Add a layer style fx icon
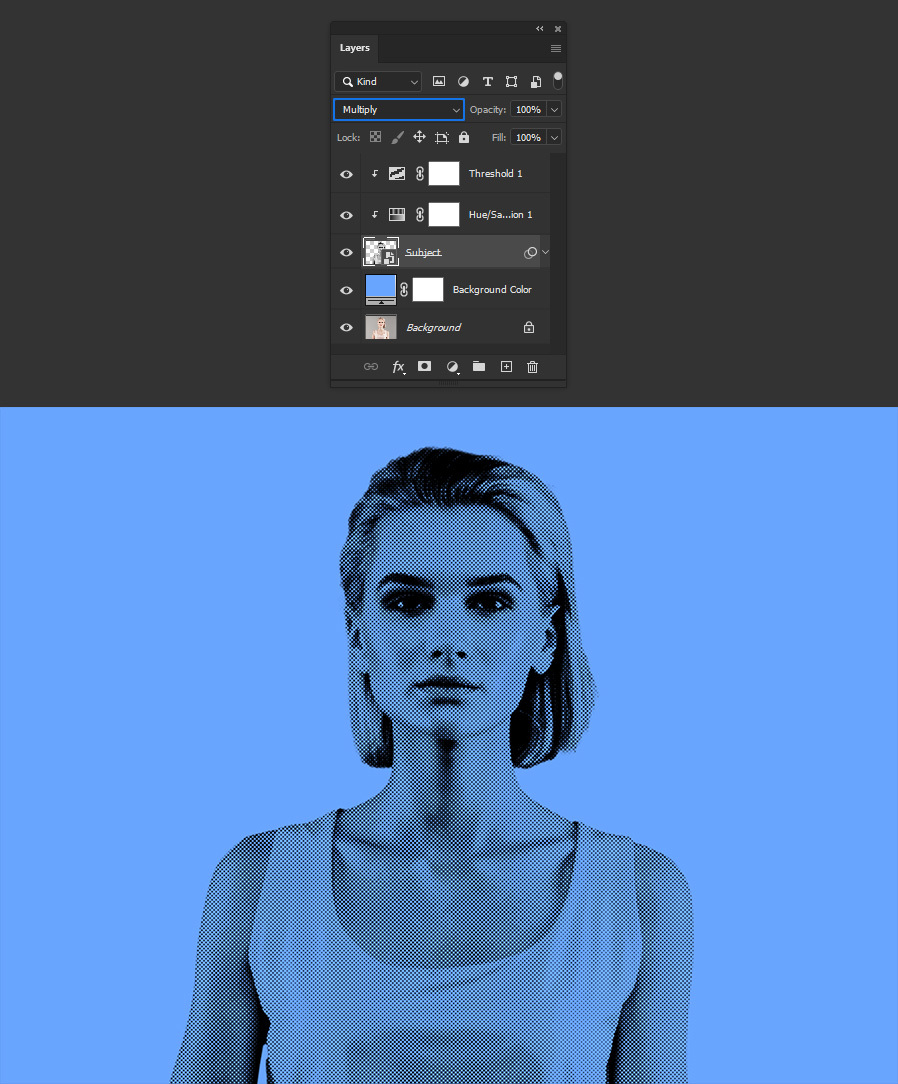Screen dimensions: 898x1084 pyautogui.click(x=398, y=367)
